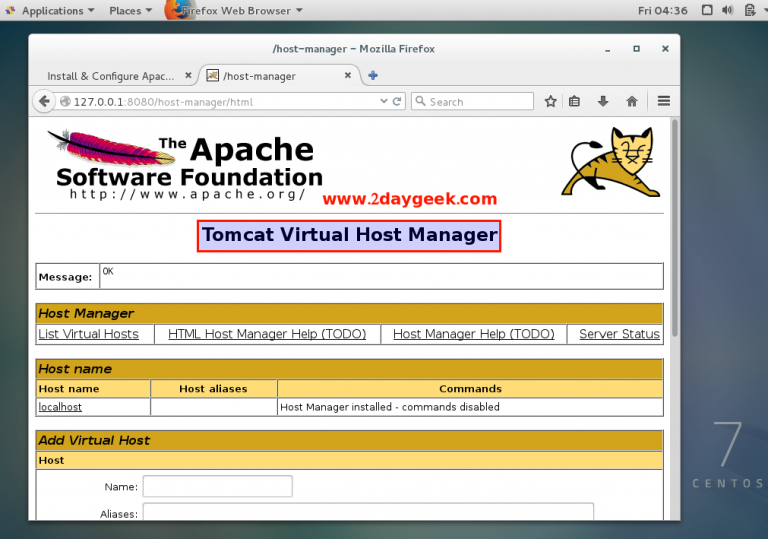The image size is (768, 539).
Task: Open the Server Status link
Action: [619, 334]
